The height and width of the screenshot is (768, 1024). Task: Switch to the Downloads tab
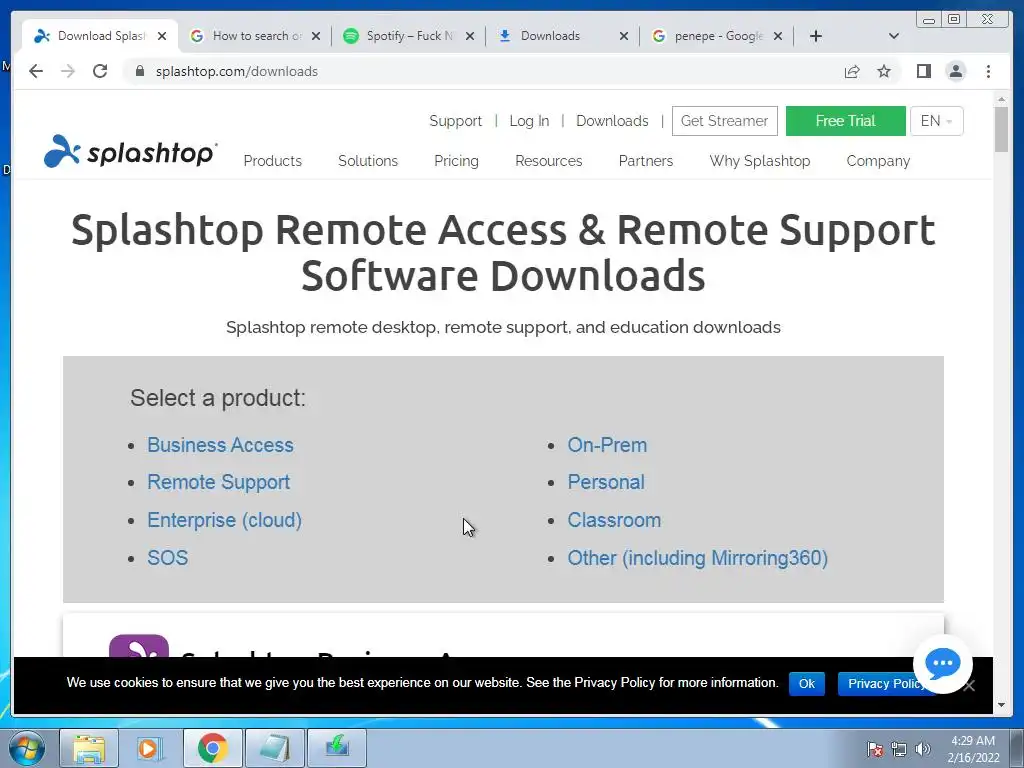[x=563, y=36]
